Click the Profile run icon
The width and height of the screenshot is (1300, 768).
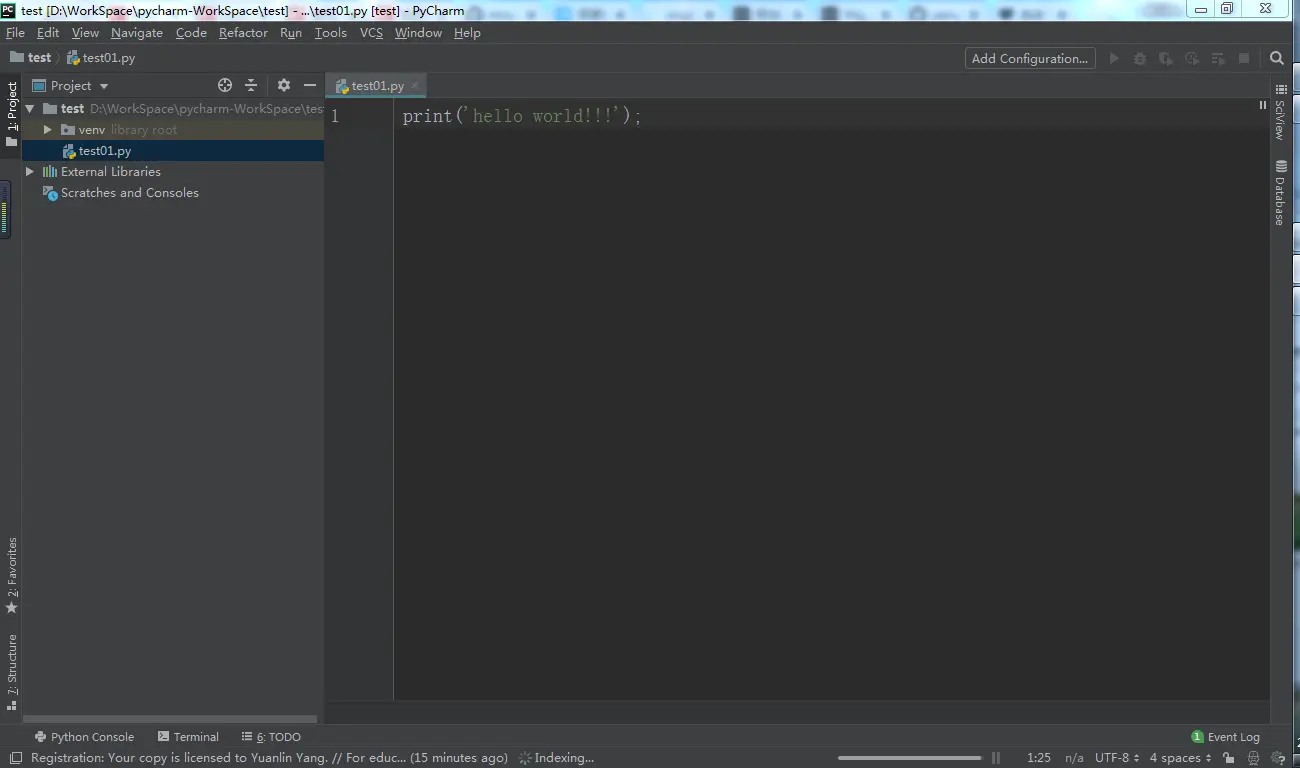(x=1192, y=59)
